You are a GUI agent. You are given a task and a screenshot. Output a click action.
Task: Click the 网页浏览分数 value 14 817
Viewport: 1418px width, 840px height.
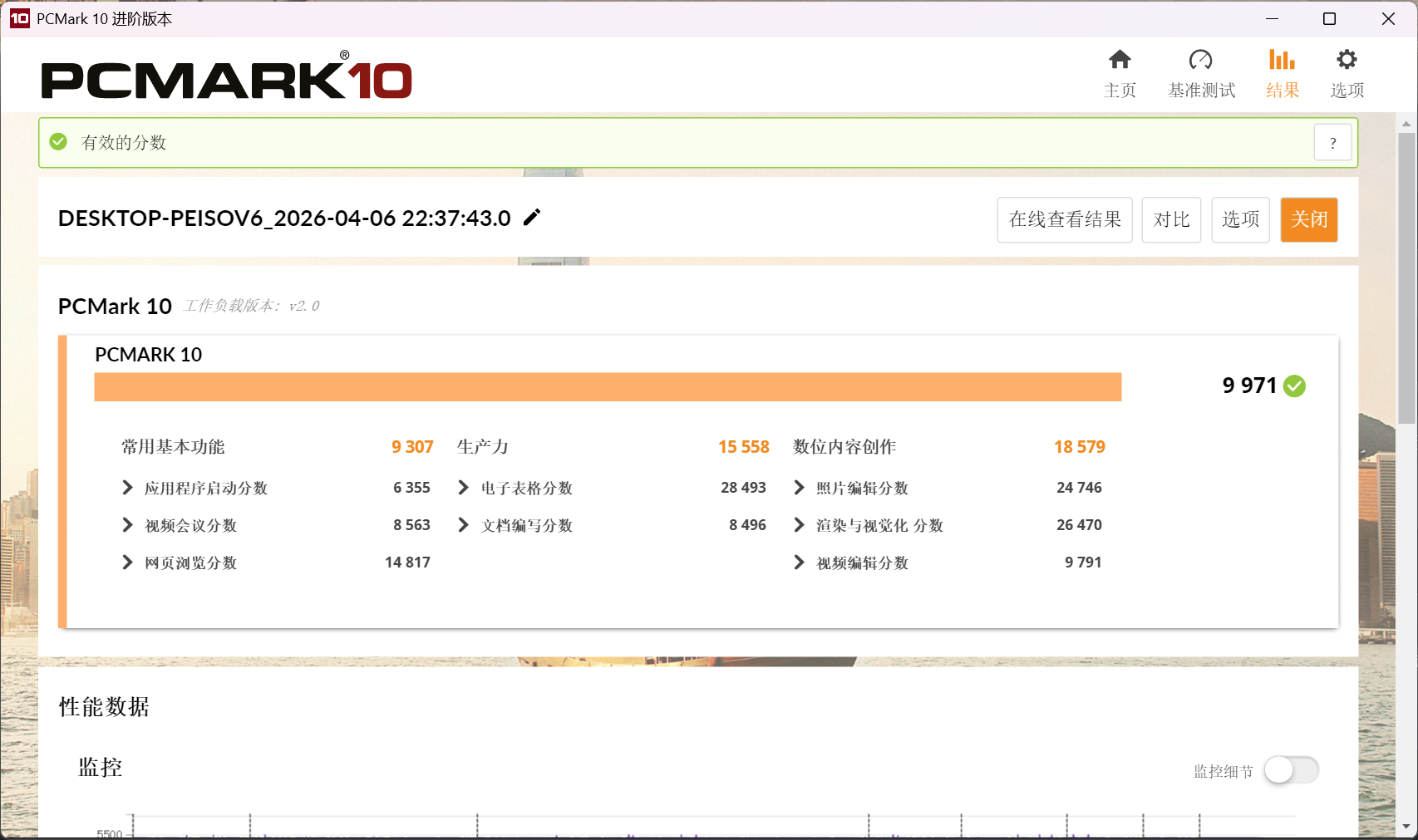pyautogui.click(x=407, y=562)
